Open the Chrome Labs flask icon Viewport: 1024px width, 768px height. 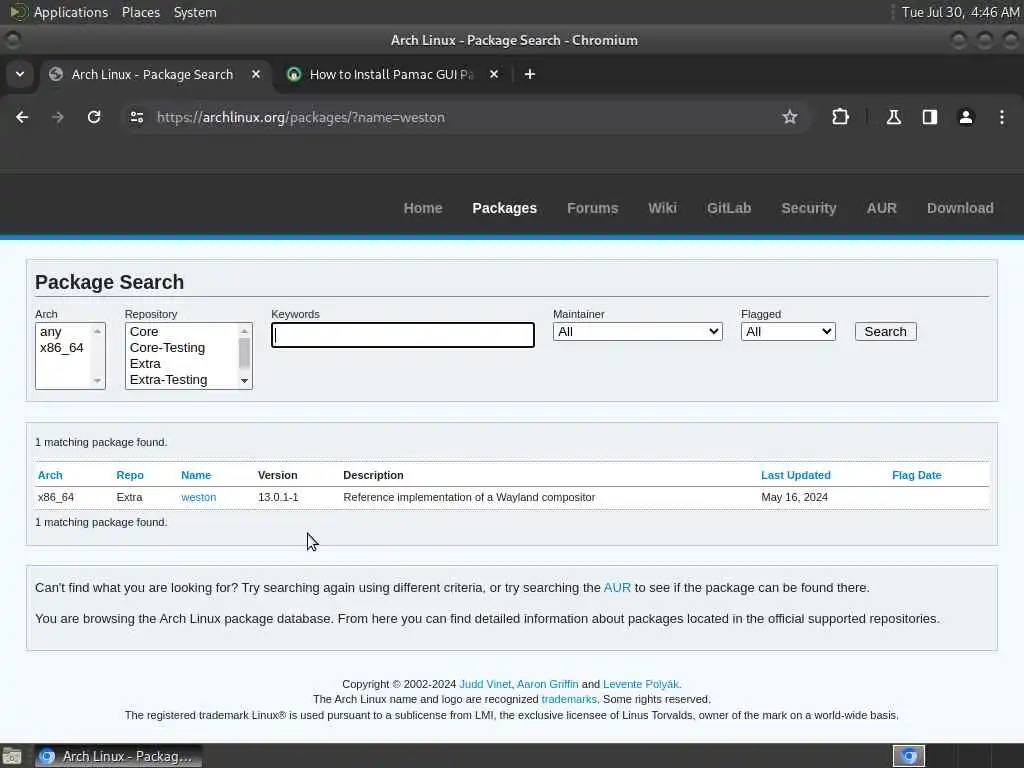(x=893, y=117)
